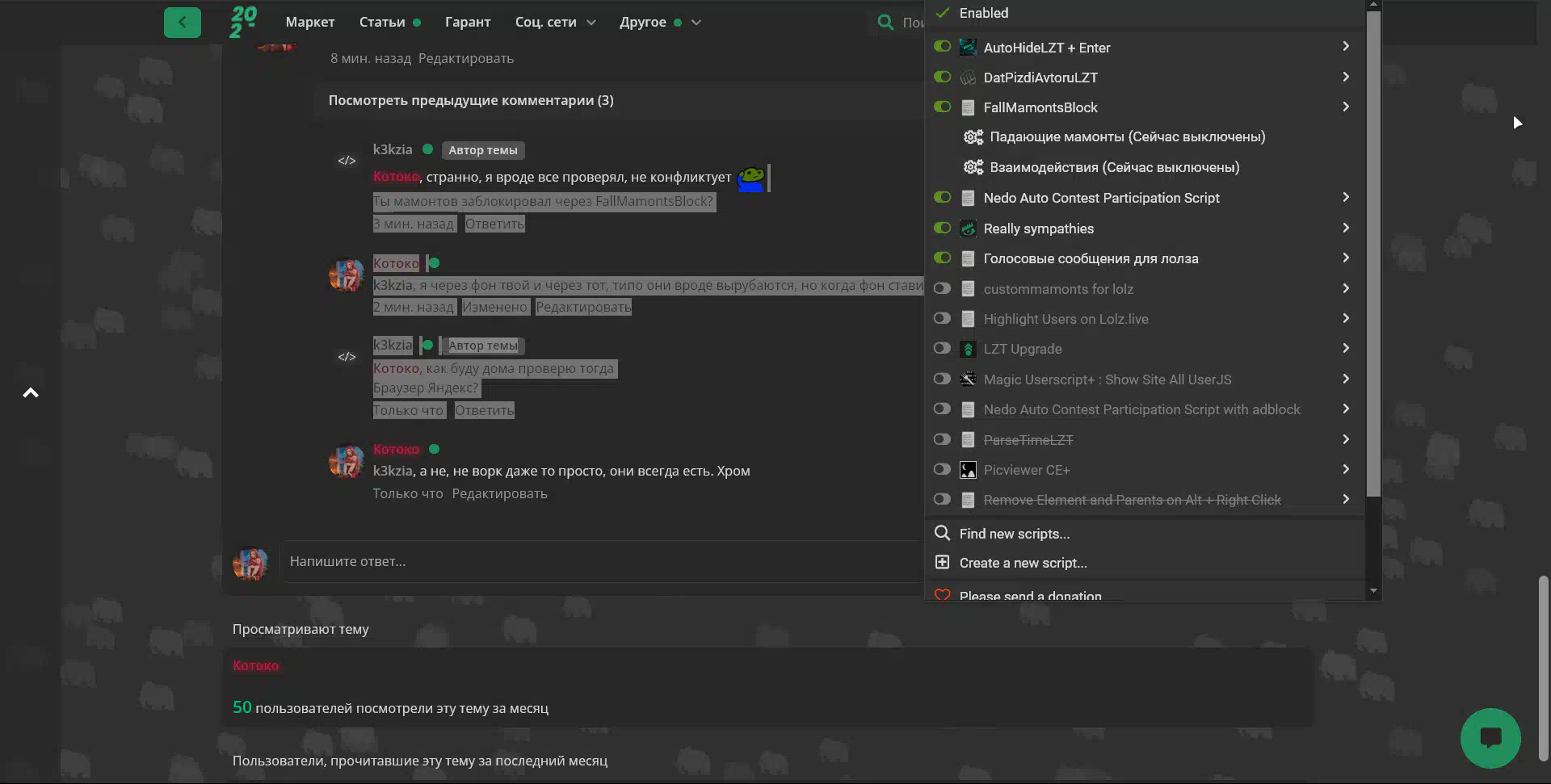The image size is (1551, 784).
Task: Disable the AutoHideLZT + Enter script
Action: tap(942, 46)
